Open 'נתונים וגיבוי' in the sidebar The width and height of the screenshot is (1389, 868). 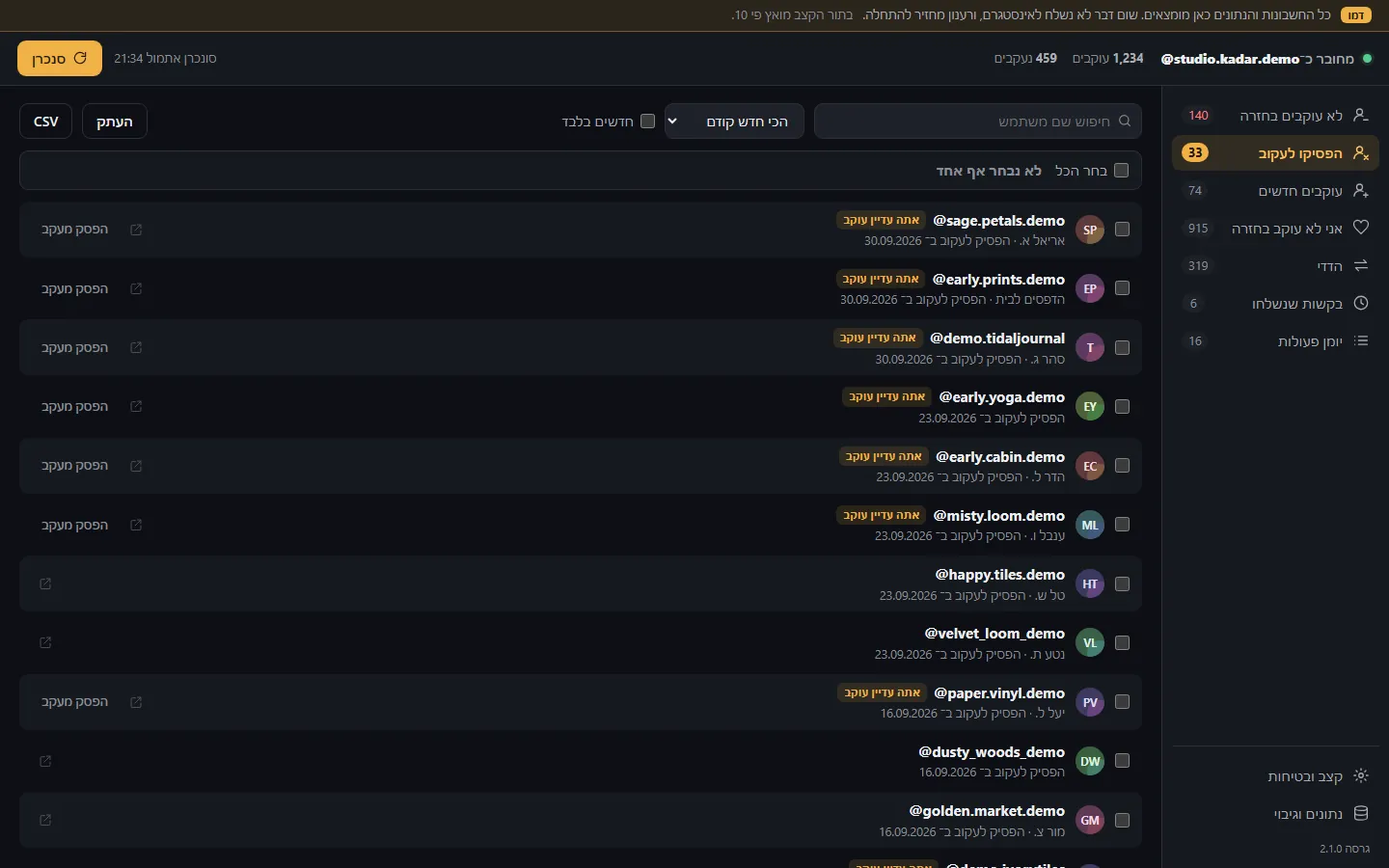[1275, 814]
